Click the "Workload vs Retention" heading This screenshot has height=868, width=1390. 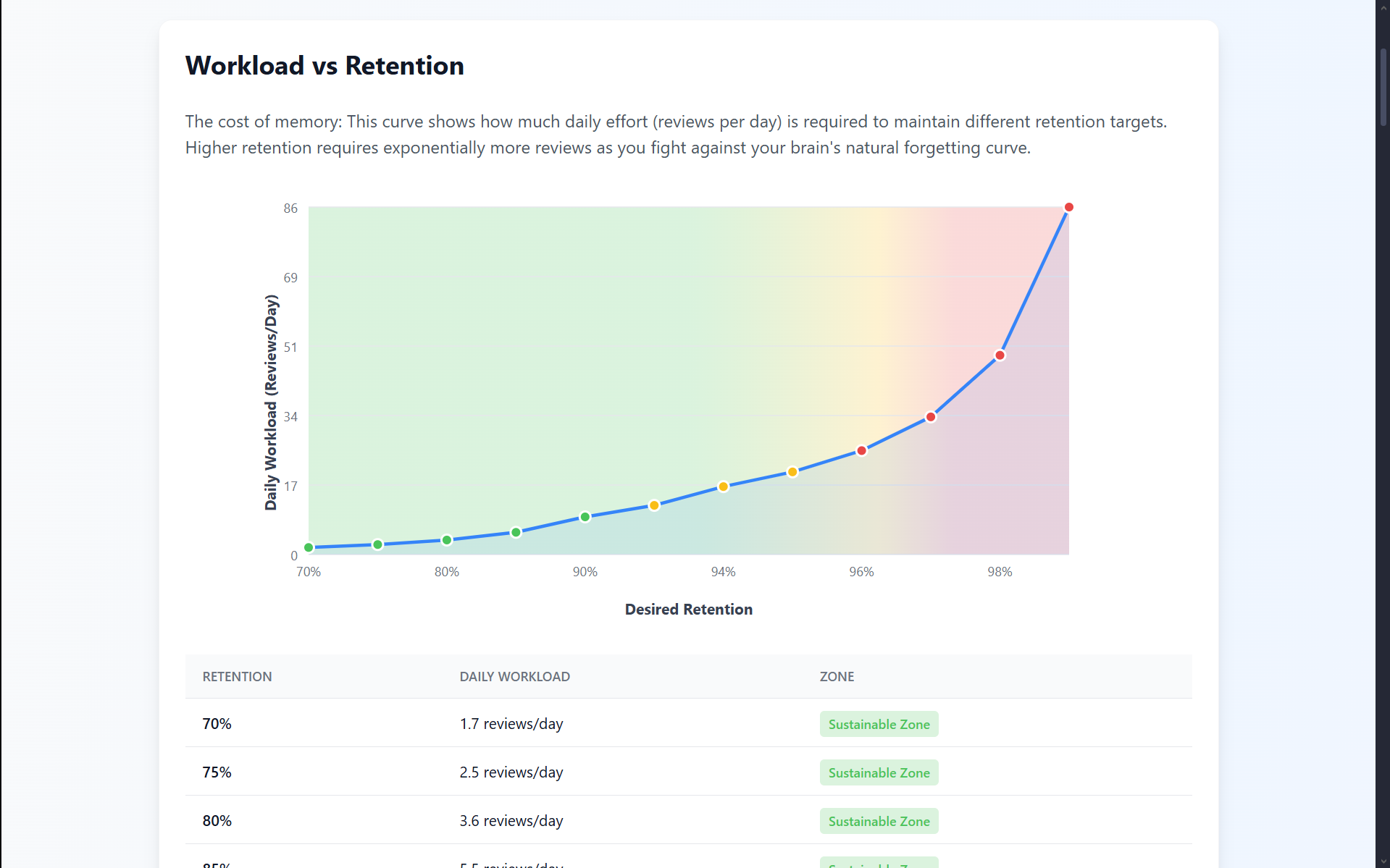325,66
